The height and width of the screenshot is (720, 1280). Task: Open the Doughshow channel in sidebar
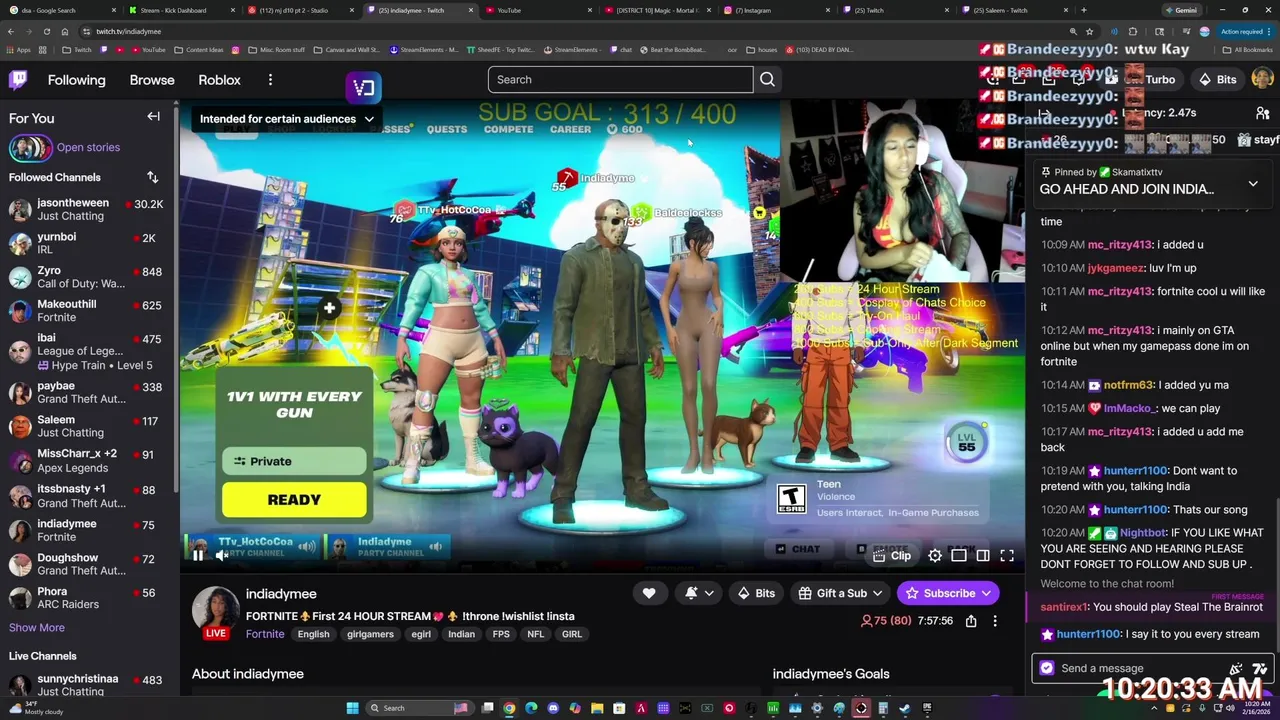(x=86, y=564)
